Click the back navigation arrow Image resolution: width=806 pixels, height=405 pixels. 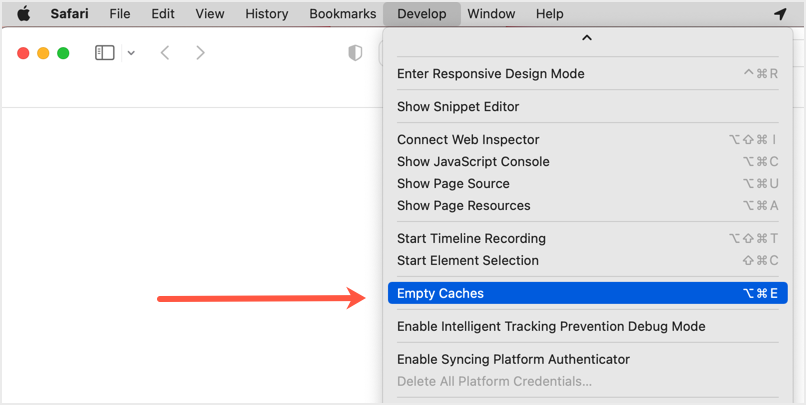(165, 53)
